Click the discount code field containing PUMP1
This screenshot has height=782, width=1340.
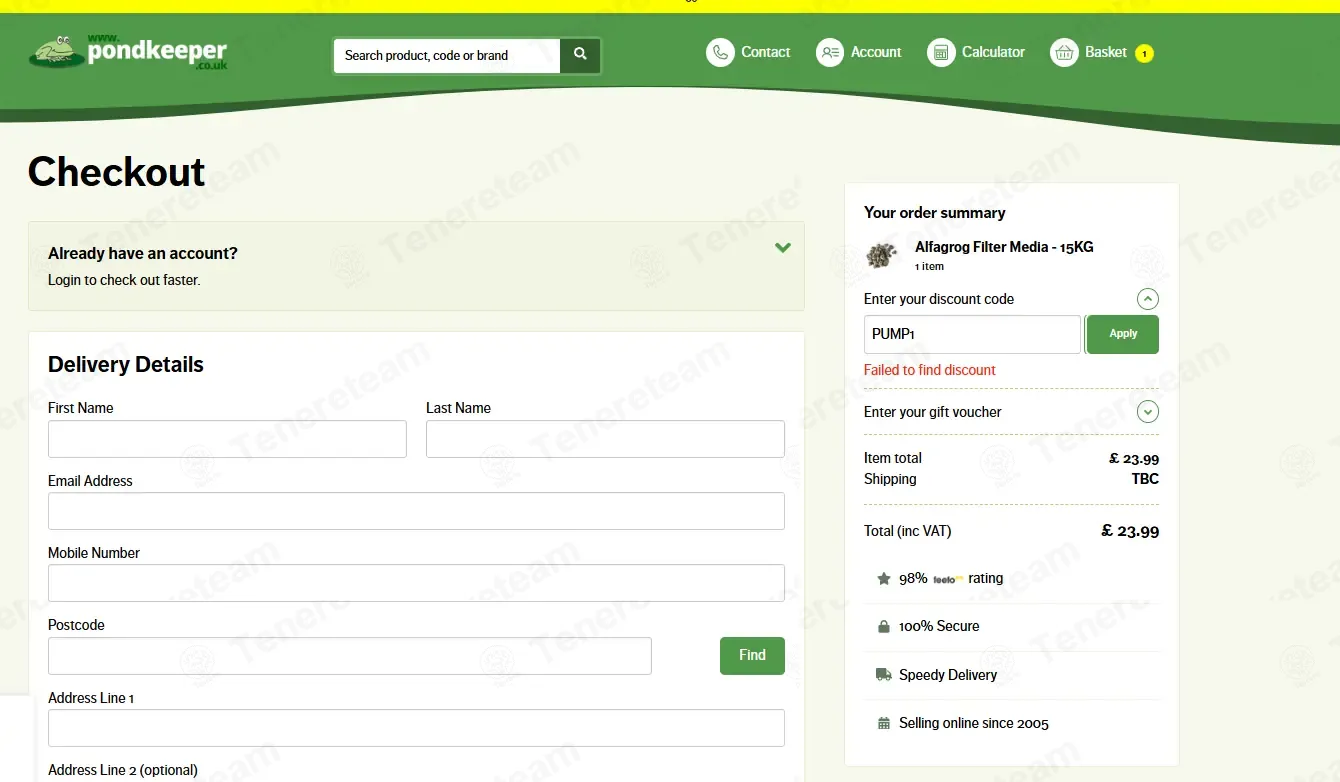coord(972,334)
